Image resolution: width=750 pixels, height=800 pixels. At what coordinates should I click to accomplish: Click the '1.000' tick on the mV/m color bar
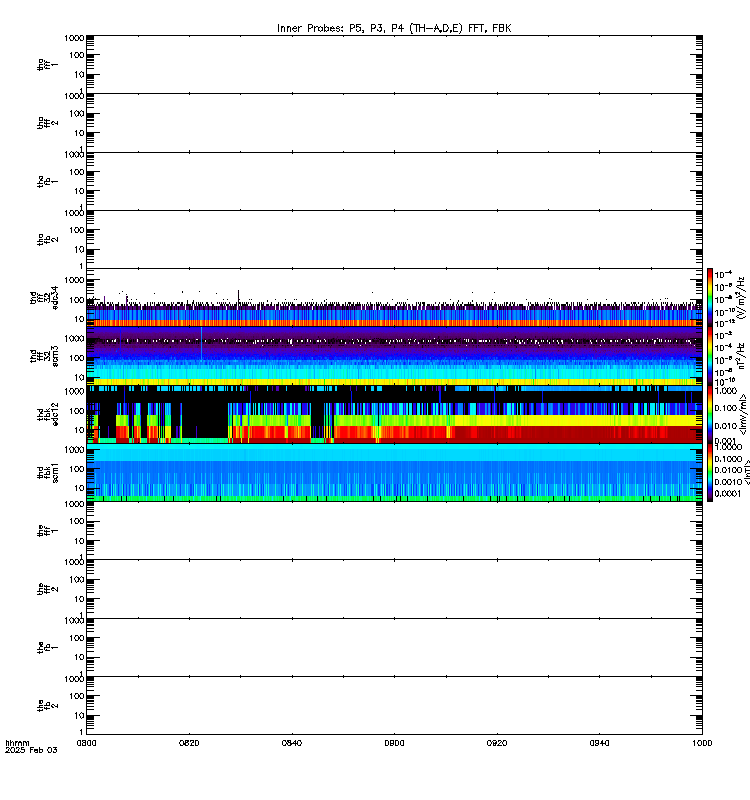tap(726, 391)
